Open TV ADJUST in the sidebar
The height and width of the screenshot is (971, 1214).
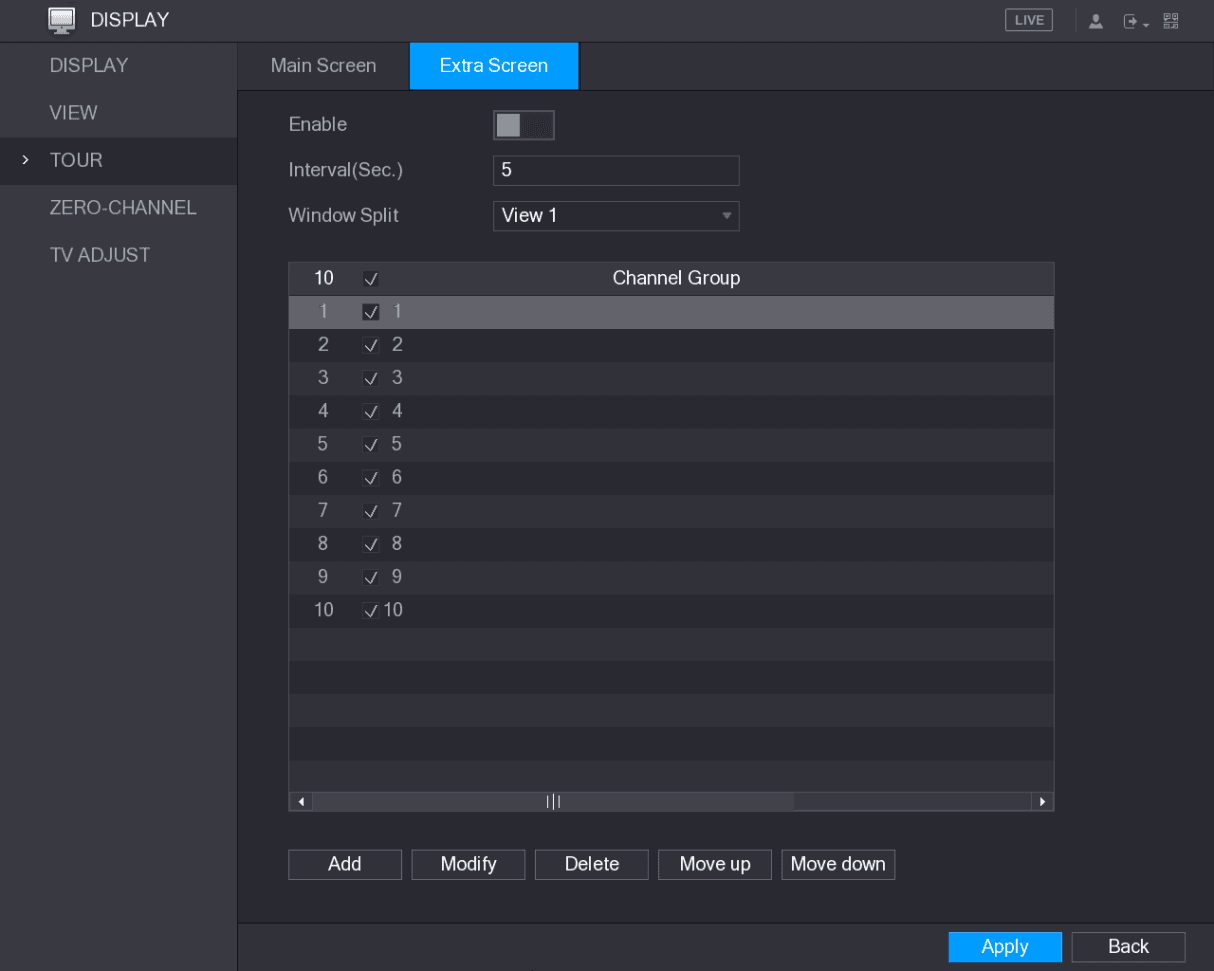pos(118,255)
